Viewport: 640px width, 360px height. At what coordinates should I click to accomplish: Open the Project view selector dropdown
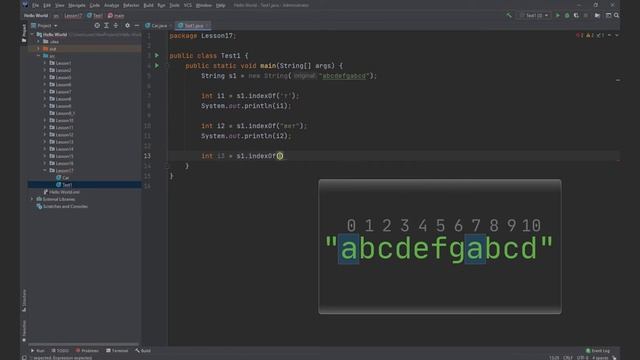coord(44,25)
